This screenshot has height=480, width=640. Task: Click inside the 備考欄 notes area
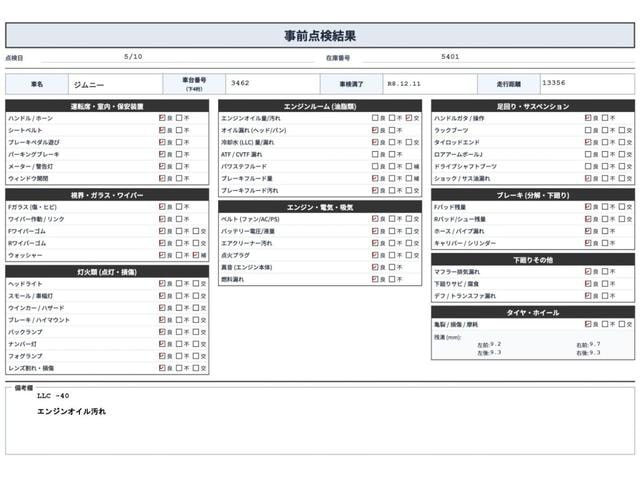320,421
